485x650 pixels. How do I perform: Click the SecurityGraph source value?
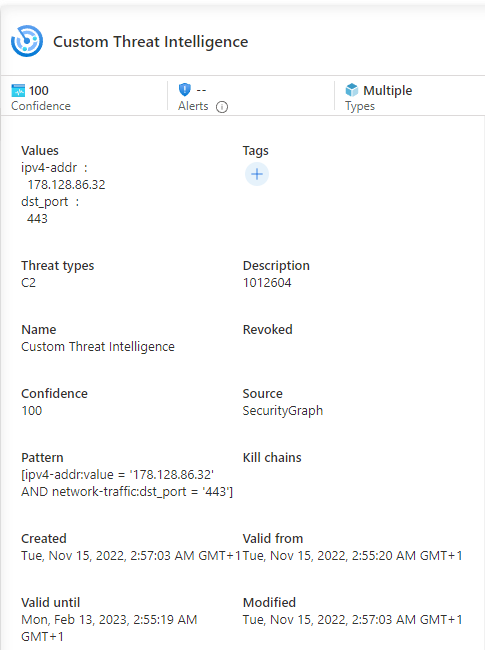click(x=283, y=410)
